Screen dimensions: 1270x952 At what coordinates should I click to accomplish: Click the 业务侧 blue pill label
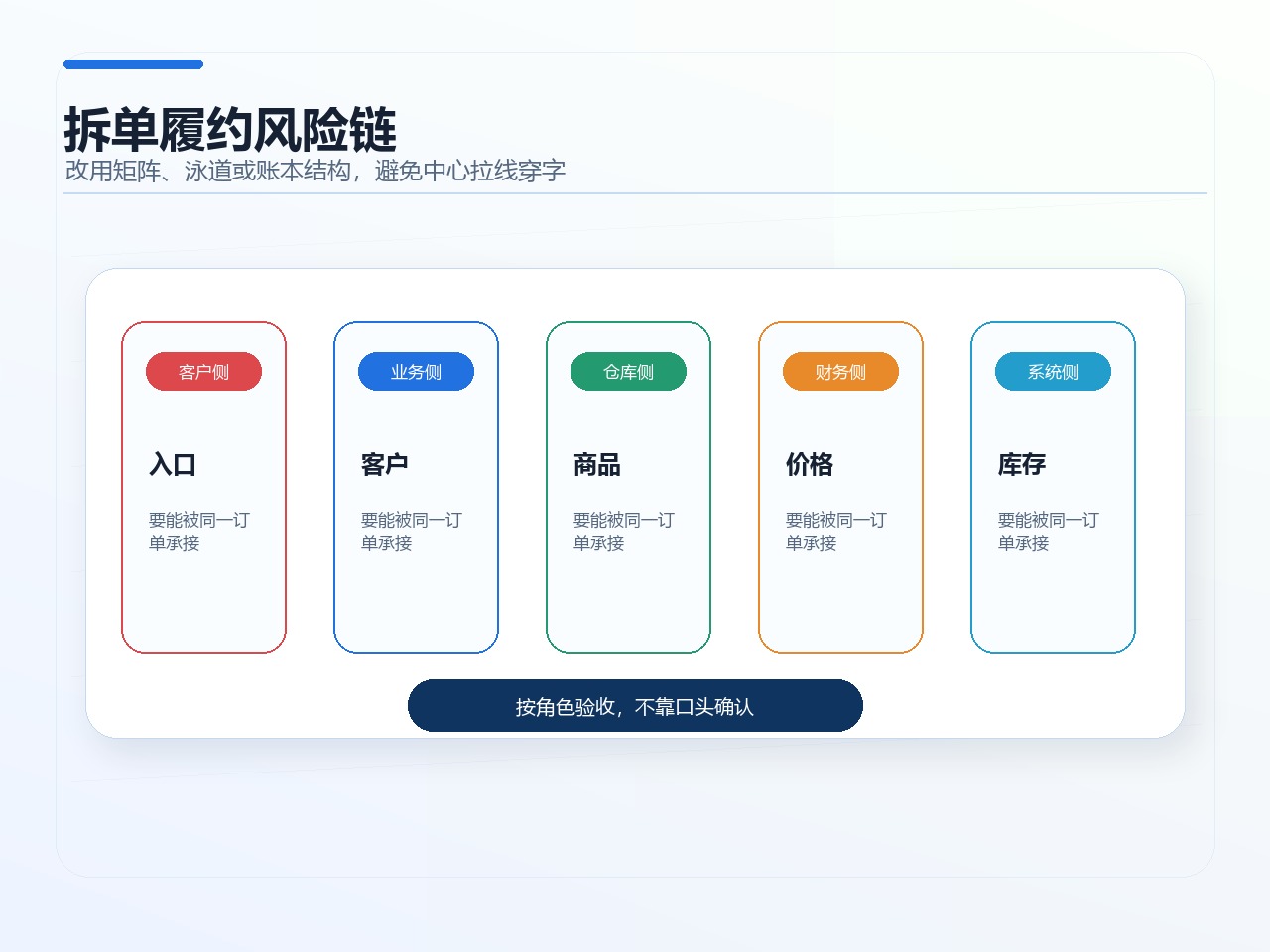tap(416, 372)
